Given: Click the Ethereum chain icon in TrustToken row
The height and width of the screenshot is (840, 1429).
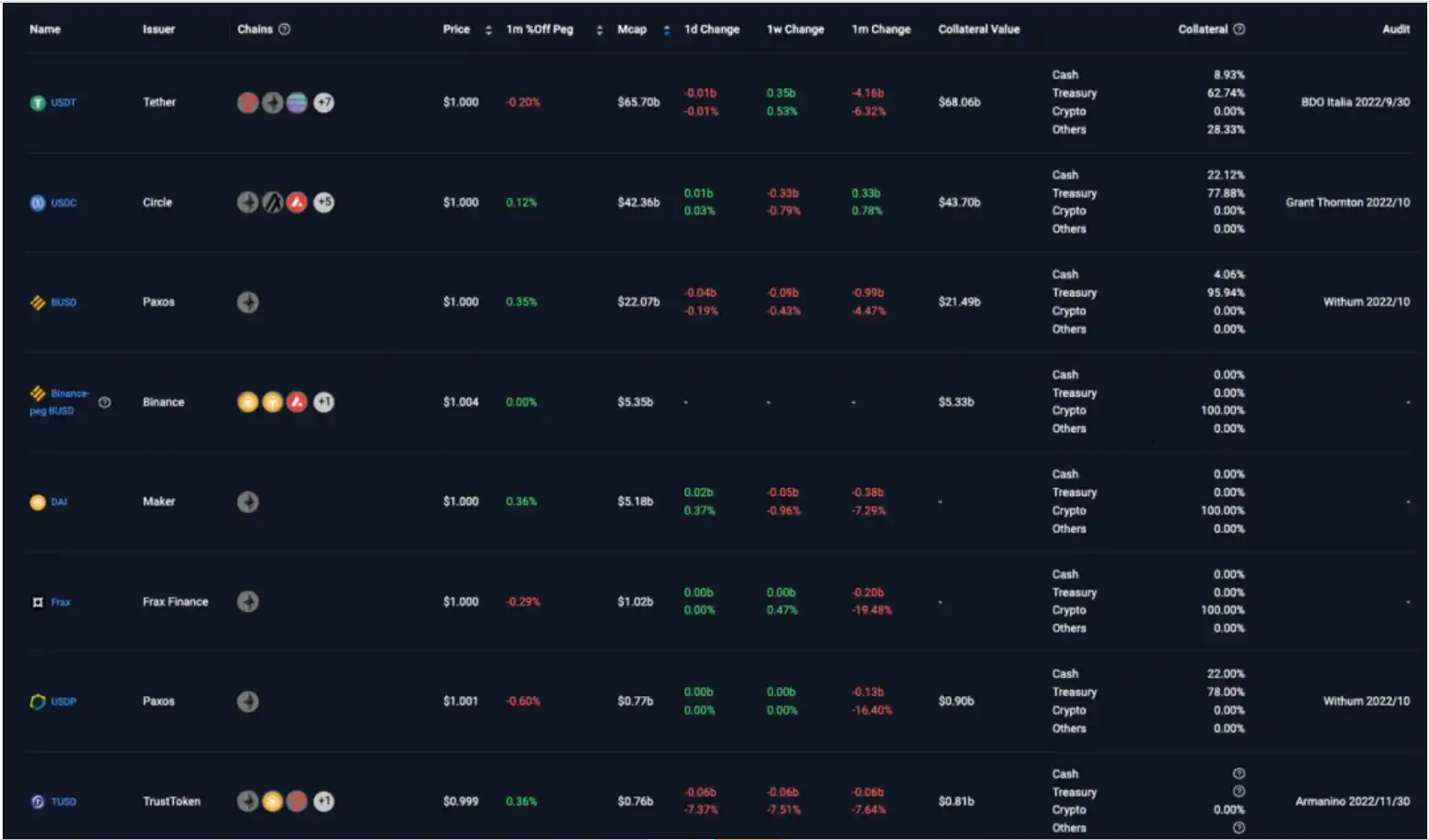Looking at the screenshot, I should pos(247,802).
